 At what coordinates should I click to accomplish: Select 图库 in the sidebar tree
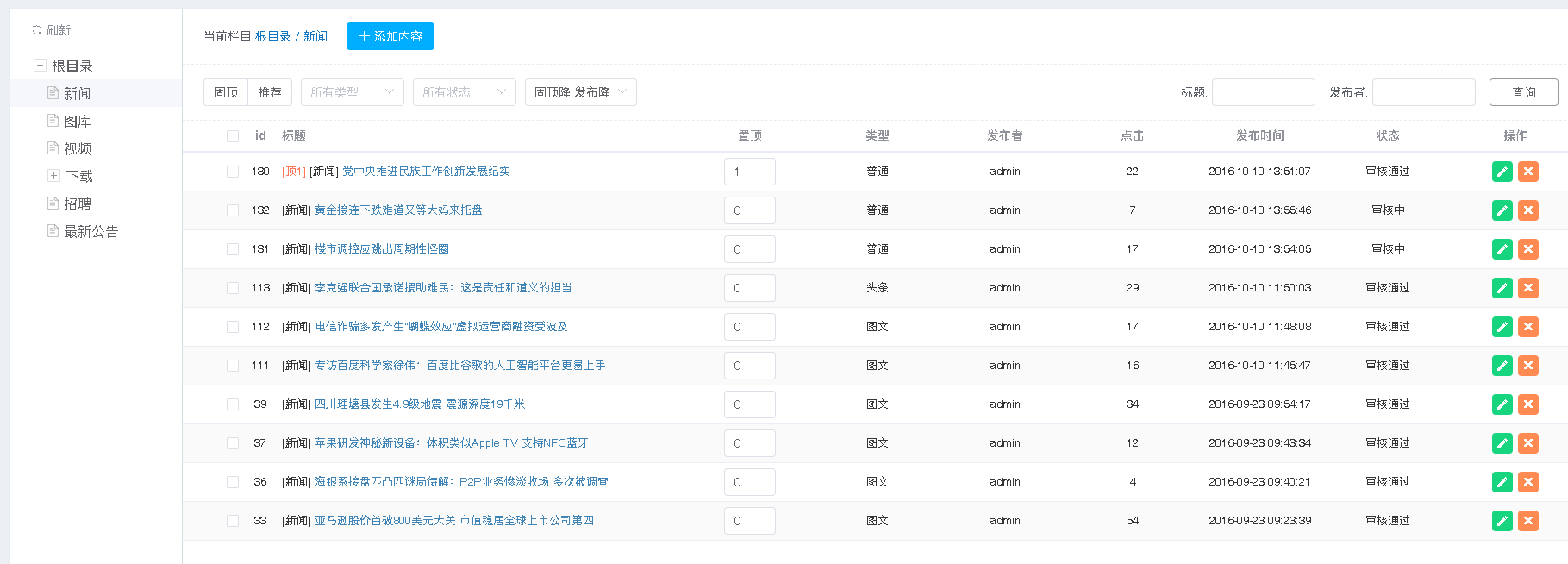tap(77, 122)
